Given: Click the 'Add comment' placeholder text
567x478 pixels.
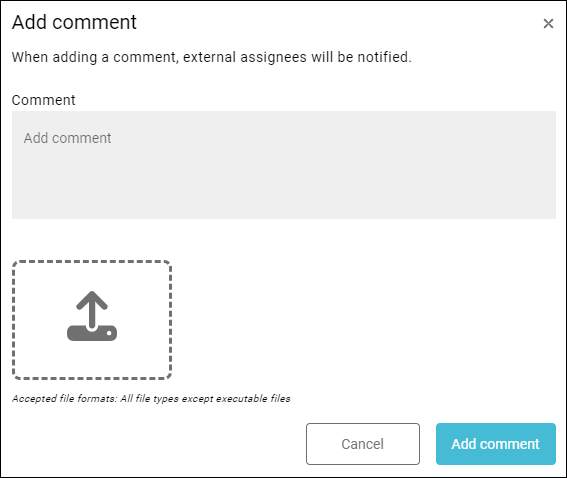Looking at the screenshot, I should tap(68, 138).
